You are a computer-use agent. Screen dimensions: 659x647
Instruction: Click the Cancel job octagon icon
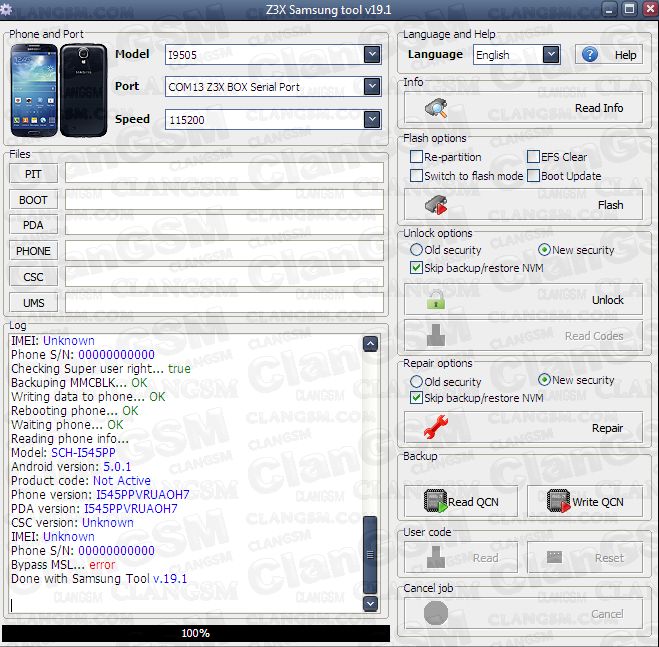tap(436, 613)
